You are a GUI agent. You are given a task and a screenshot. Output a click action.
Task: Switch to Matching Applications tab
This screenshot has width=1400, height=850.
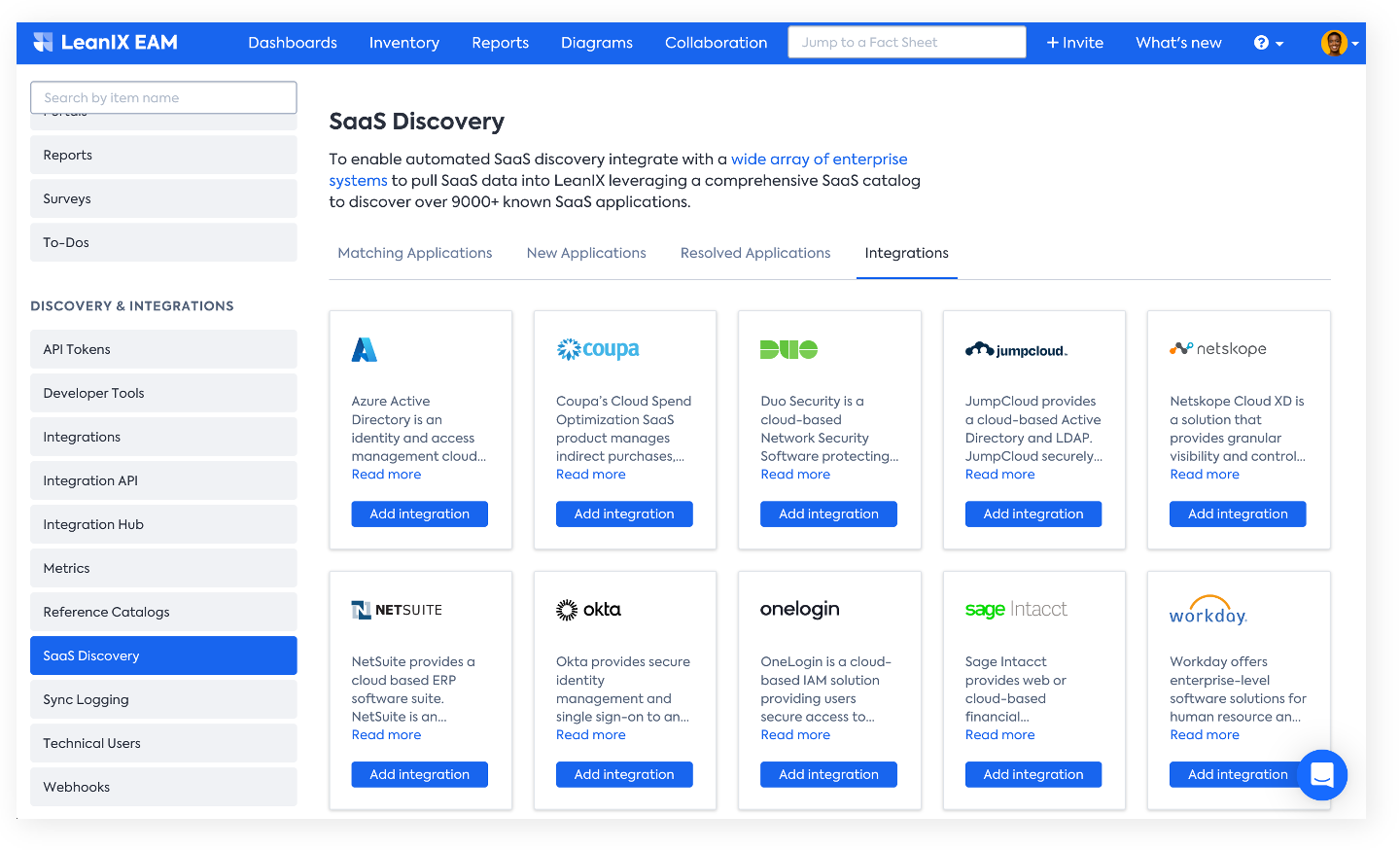(415, 253)
